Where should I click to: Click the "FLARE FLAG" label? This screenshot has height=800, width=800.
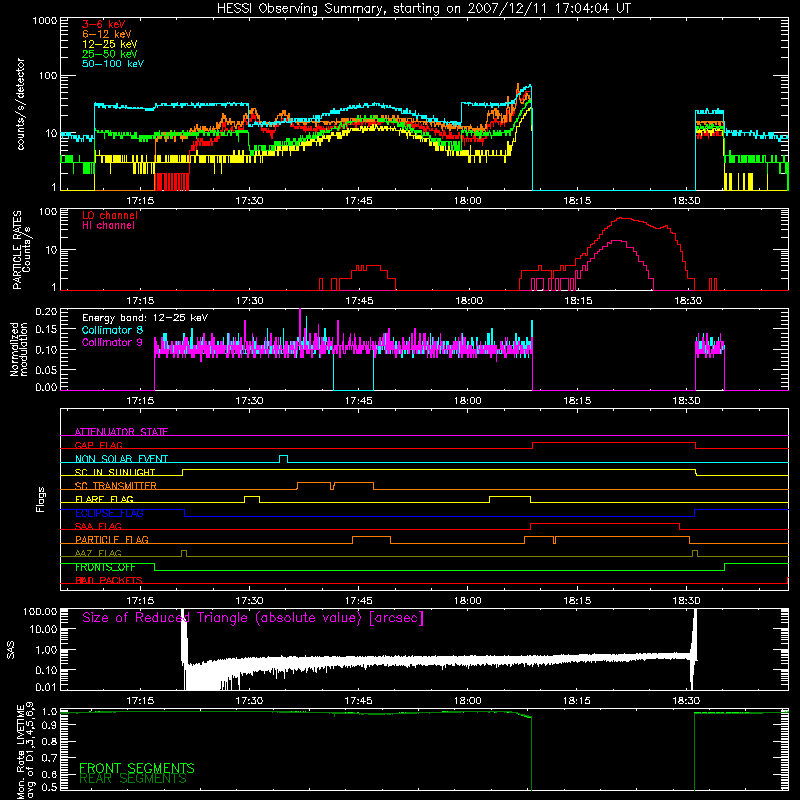tap(104, 499)
